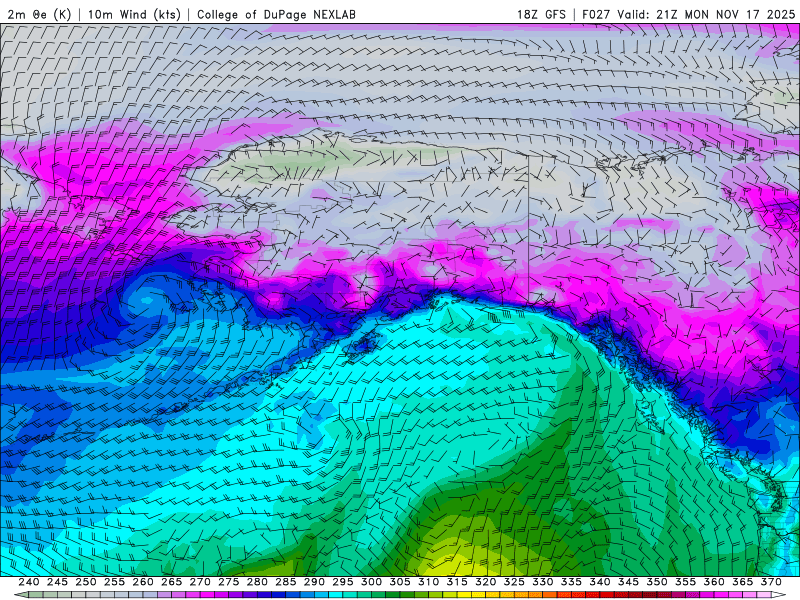The width and height of the screenshot is (800, 600).
Task: Click the 355 colorbar label
Action: tap(686, 582)
